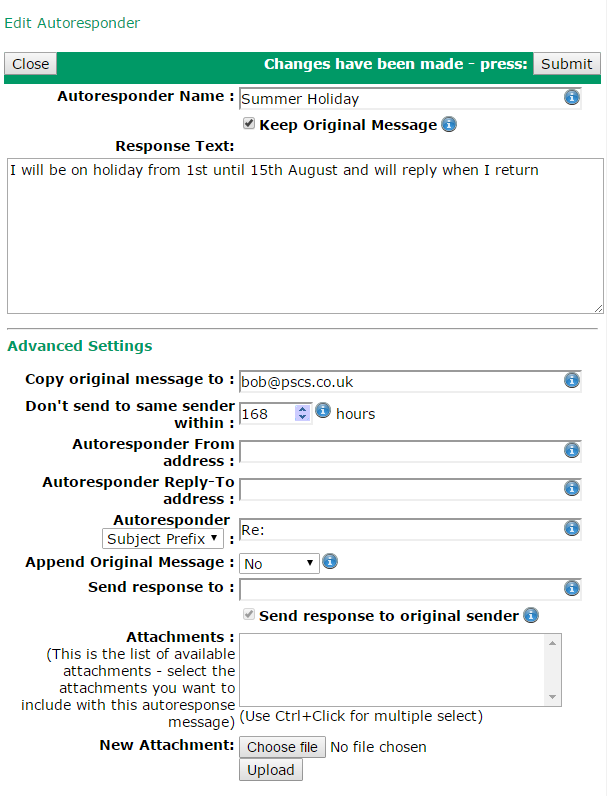This screenshot has width=607, height=796.
Task: Open the Append Original Message dropdown
Action: [279, 563]
